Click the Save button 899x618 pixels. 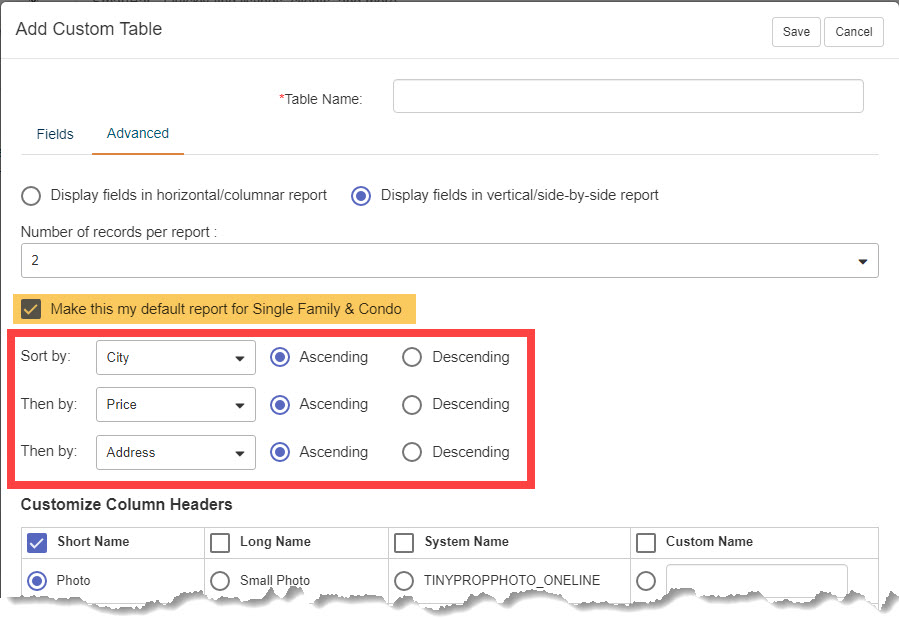[x=796, y=32]
